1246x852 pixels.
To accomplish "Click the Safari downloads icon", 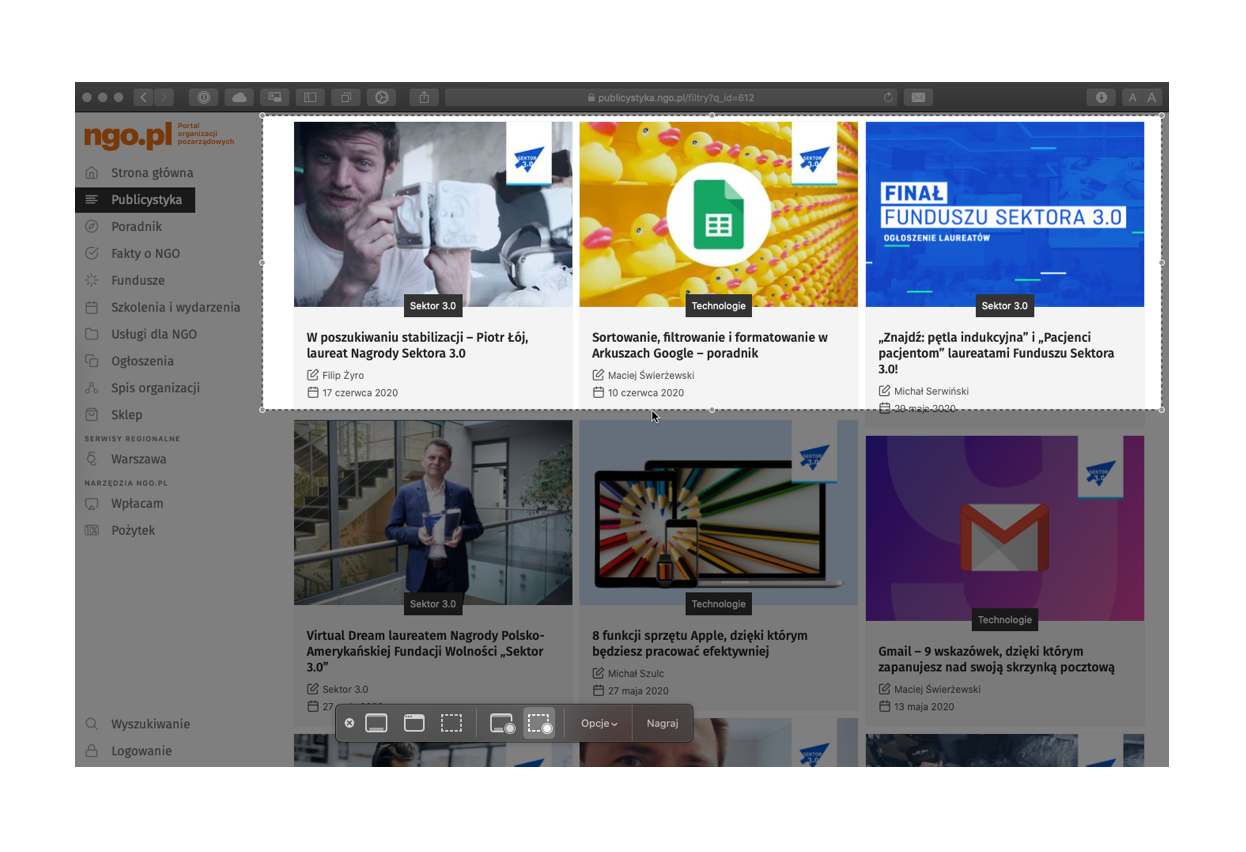I will [1101, 97].
